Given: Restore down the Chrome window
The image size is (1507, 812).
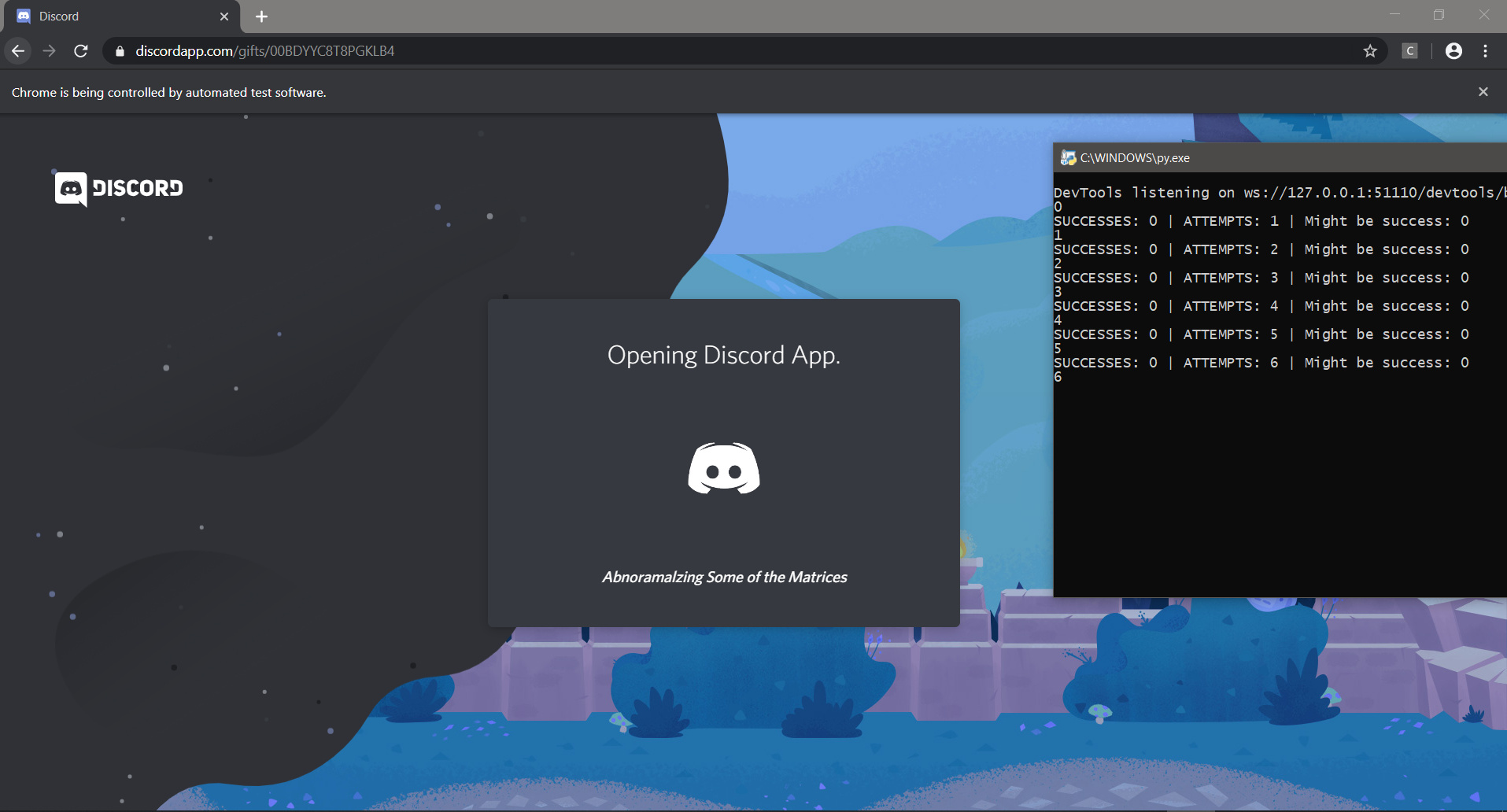Looking at the screenshot, I should [1439, 15].
